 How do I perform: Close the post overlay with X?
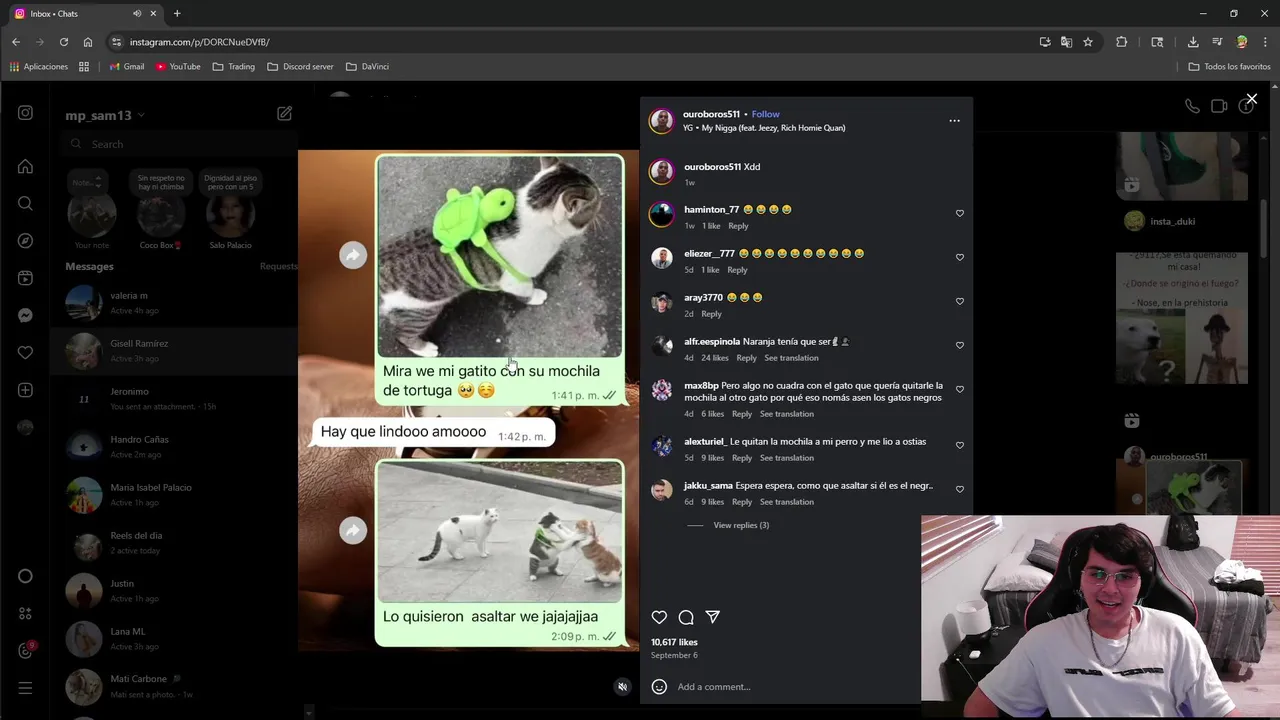click(1251, 99)
